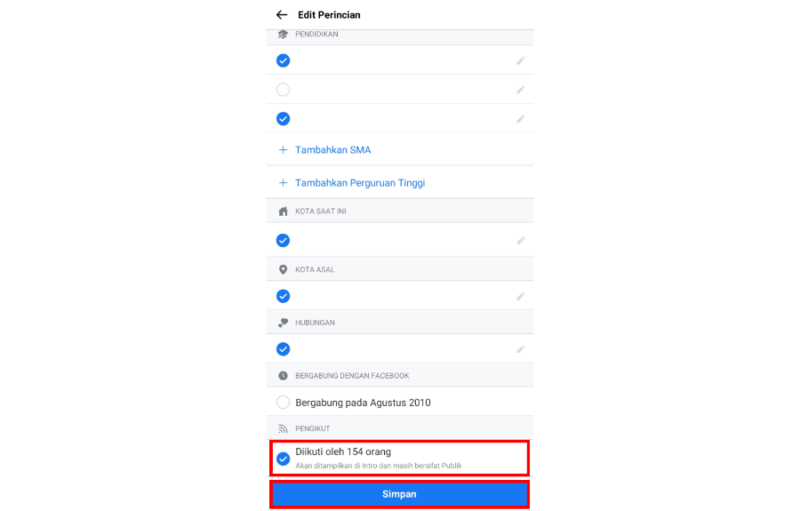800x511 pixels.
Task: Edit current city with pencil icon
Action: click(x=520, y=240)
